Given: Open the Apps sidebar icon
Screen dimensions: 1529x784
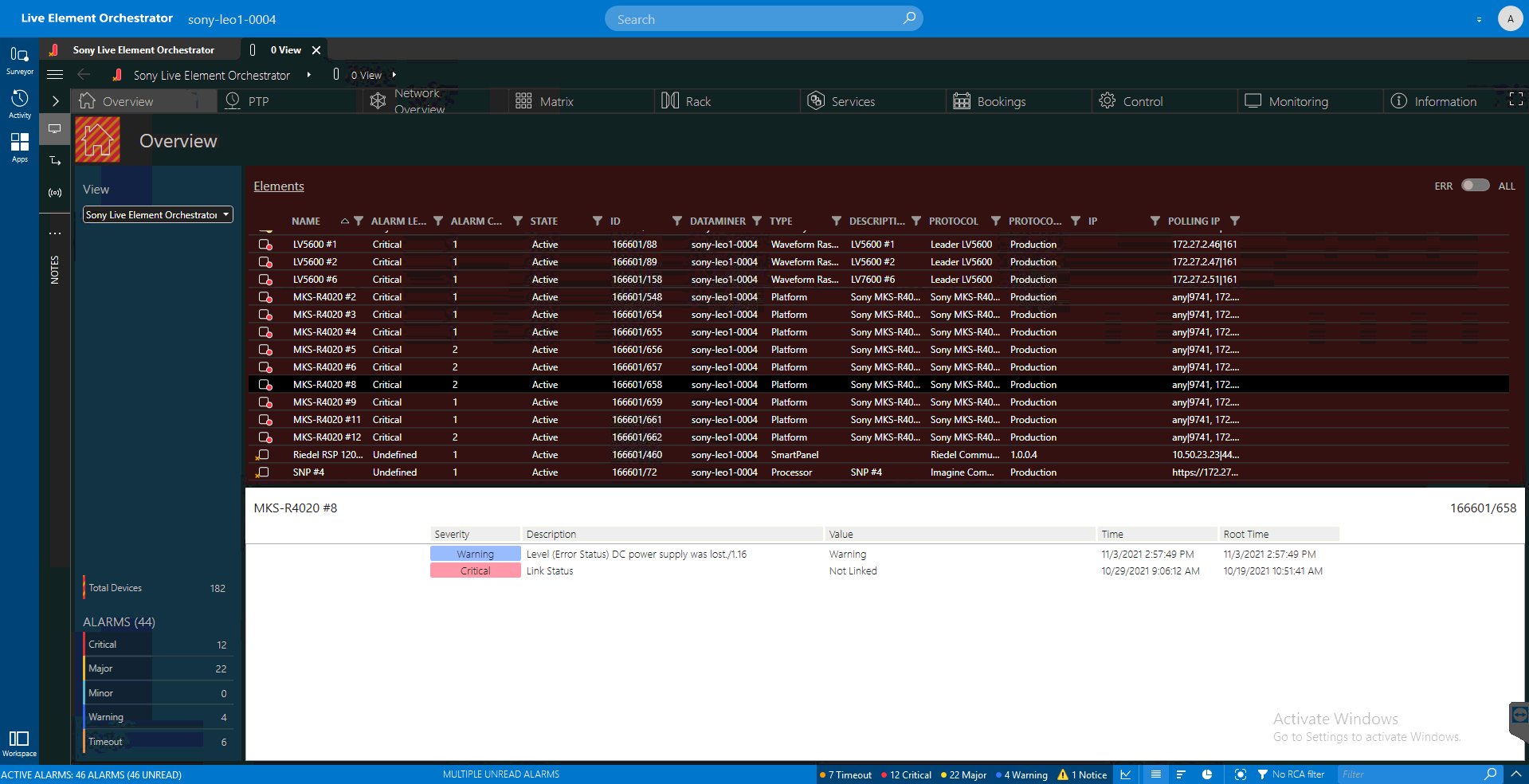Looking at the screenshot, I should click(x=19, y=147).
